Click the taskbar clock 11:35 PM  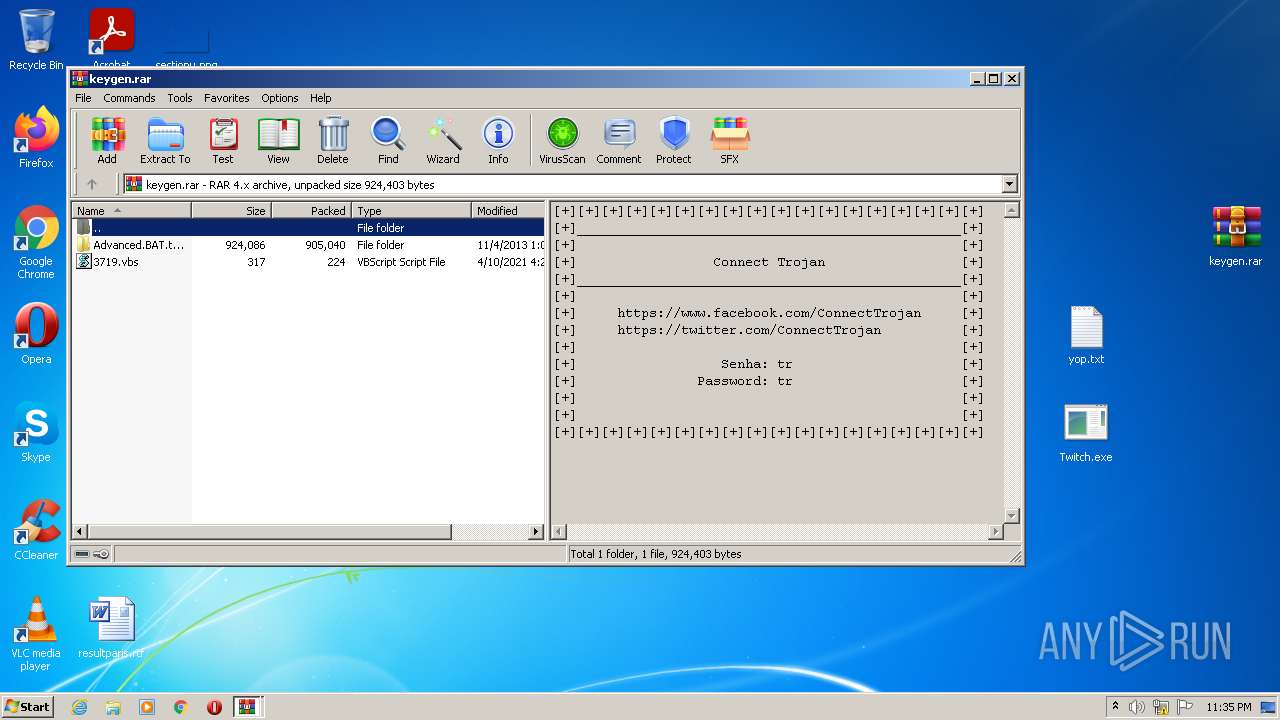(x=1228, y=707)
